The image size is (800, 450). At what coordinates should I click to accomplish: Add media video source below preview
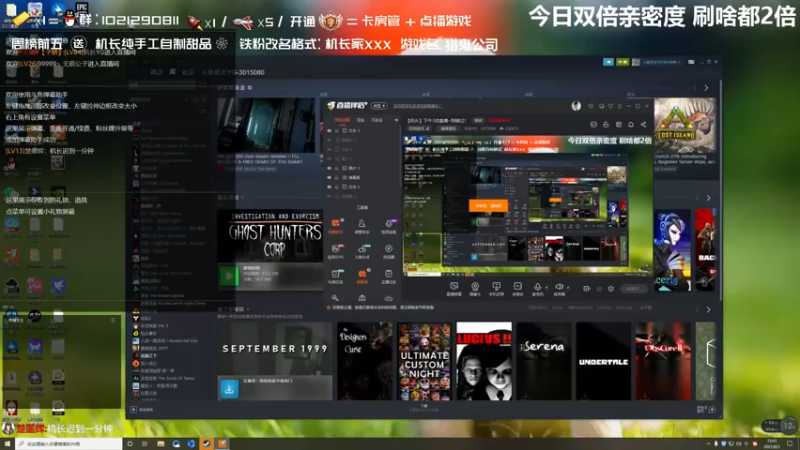(x=517, y=289)
